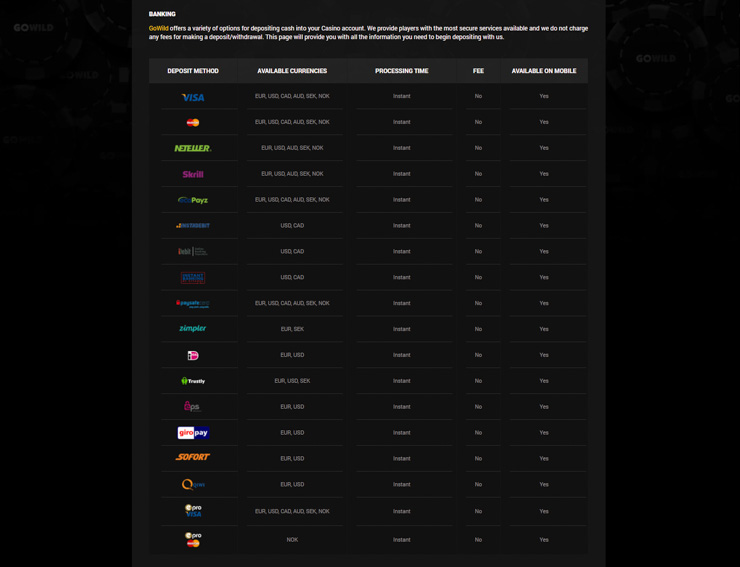740x567 pixels.
Task: Click NOK in the epro Mastercard row
Action: 292,540
